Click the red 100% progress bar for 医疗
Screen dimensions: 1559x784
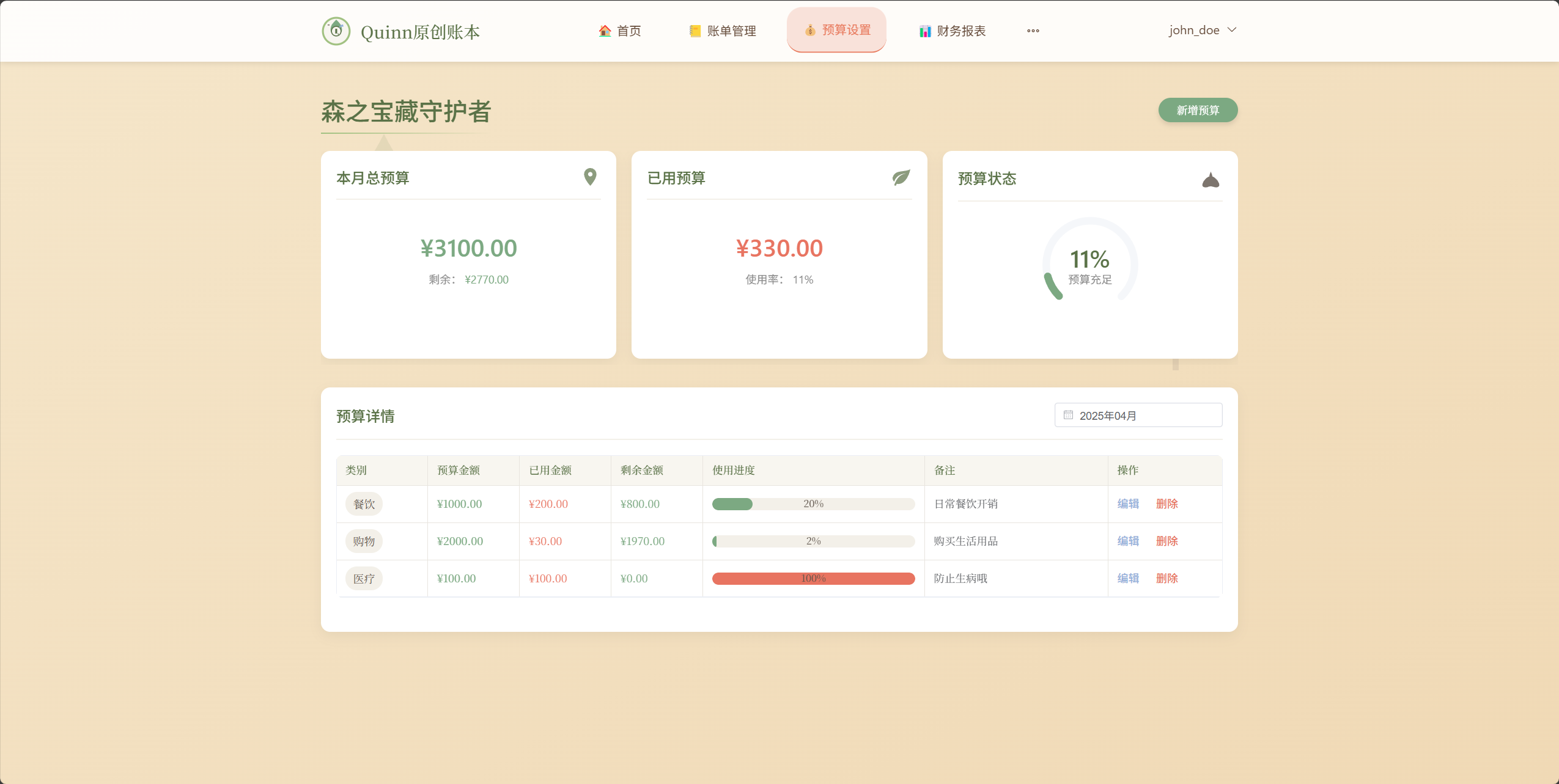[813, 578]
